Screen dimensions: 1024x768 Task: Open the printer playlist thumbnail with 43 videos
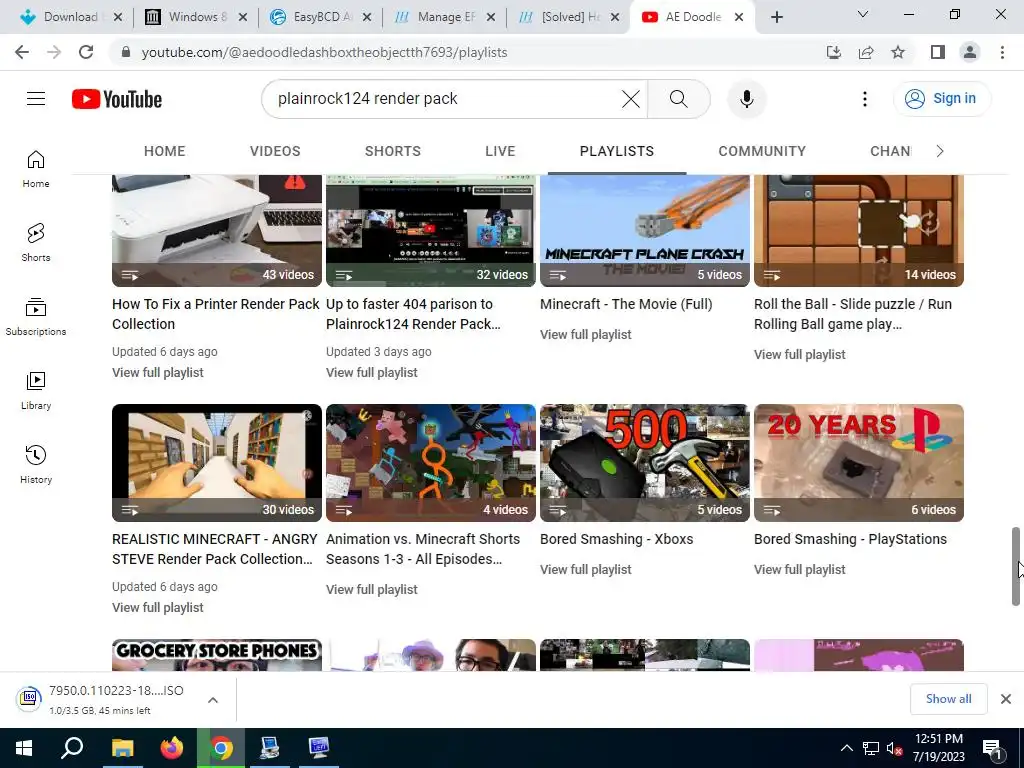pyautogui.click(x=217, y=231)
